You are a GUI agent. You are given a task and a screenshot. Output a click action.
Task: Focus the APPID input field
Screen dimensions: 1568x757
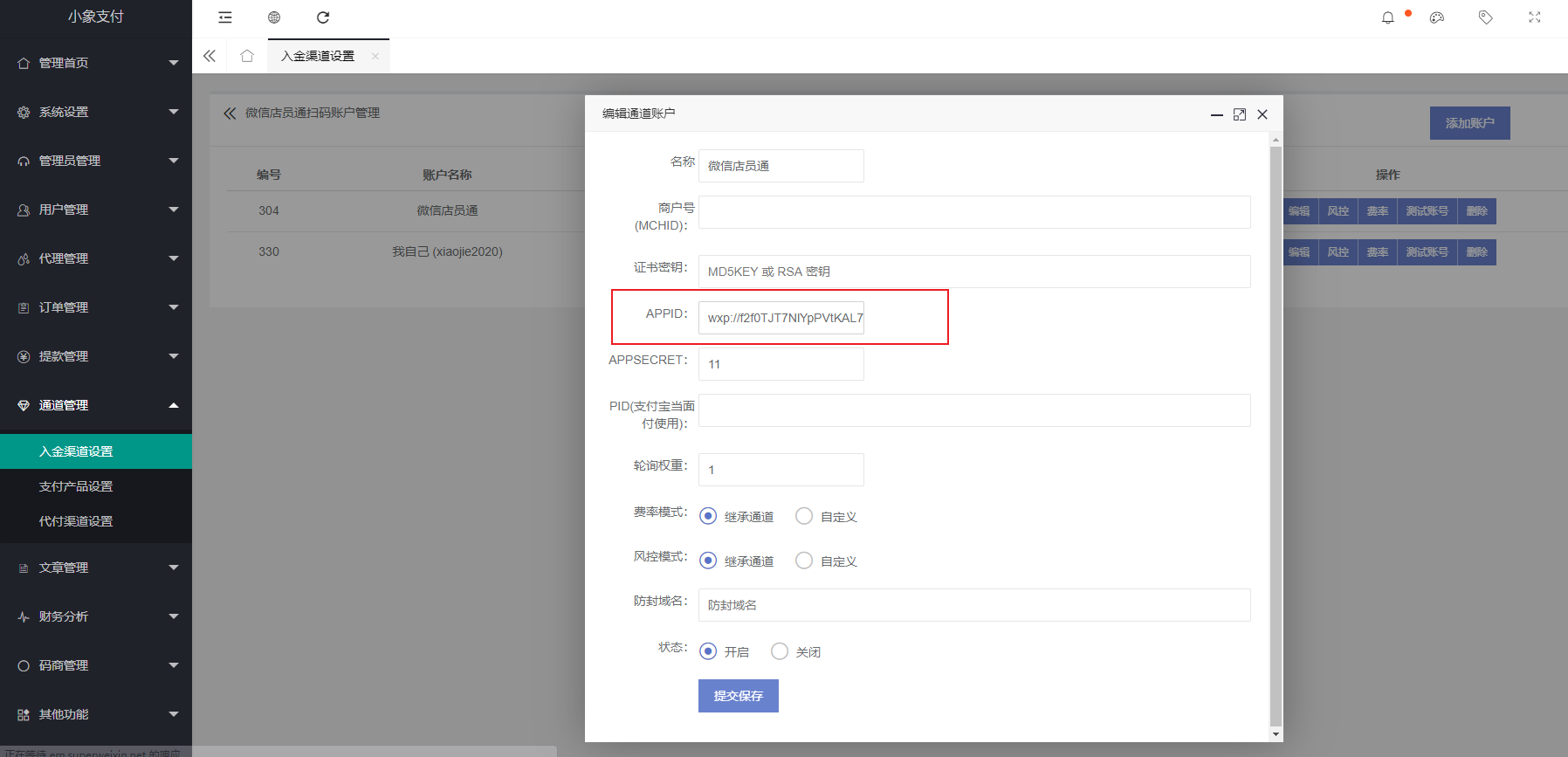pyautogui.click(x=781, y=318)
